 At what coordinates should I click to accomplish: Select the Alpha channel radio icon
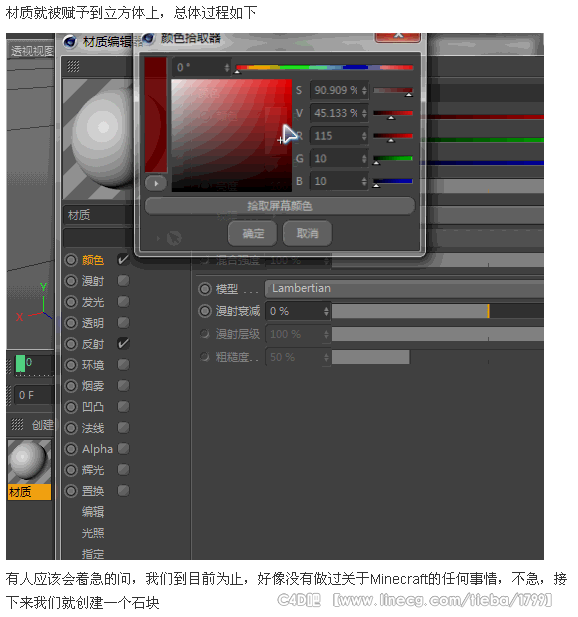pos(71,449)
